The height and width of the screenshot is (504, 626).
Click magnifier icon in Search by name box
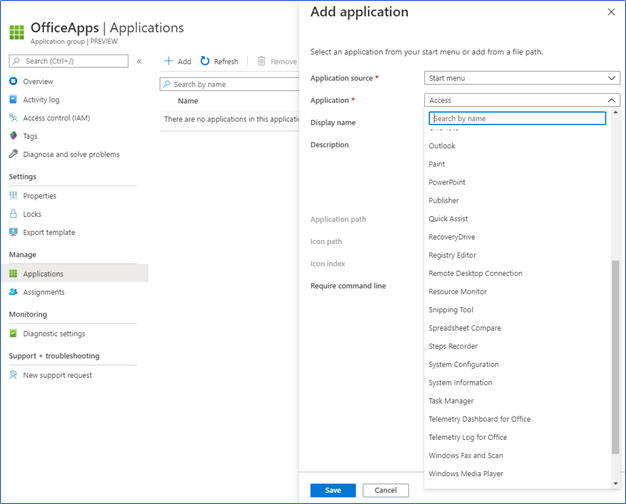point(166,84)
